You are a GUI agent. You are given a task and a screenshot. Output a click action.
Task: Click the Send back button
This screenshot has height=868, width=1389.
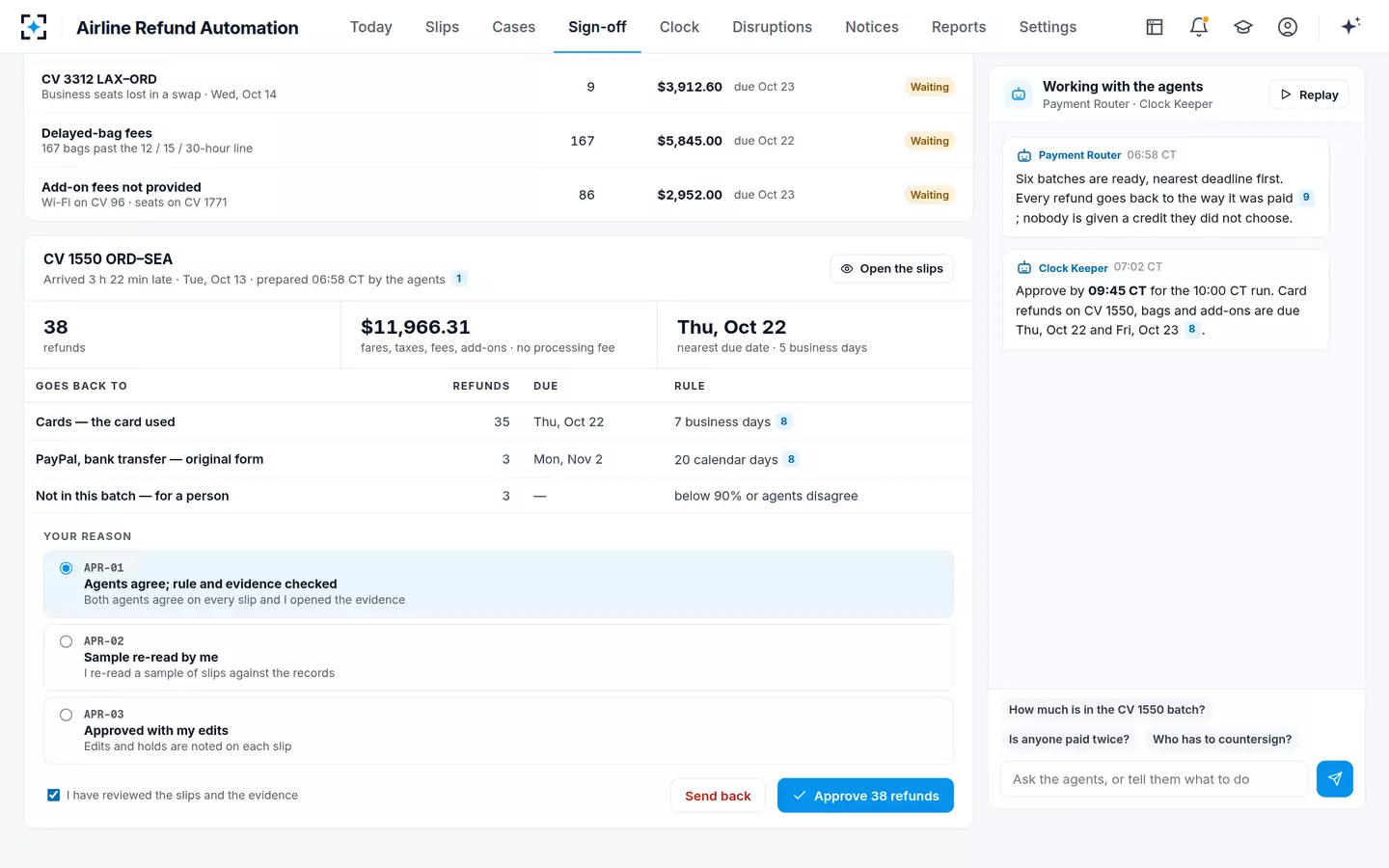coord(718,796)
